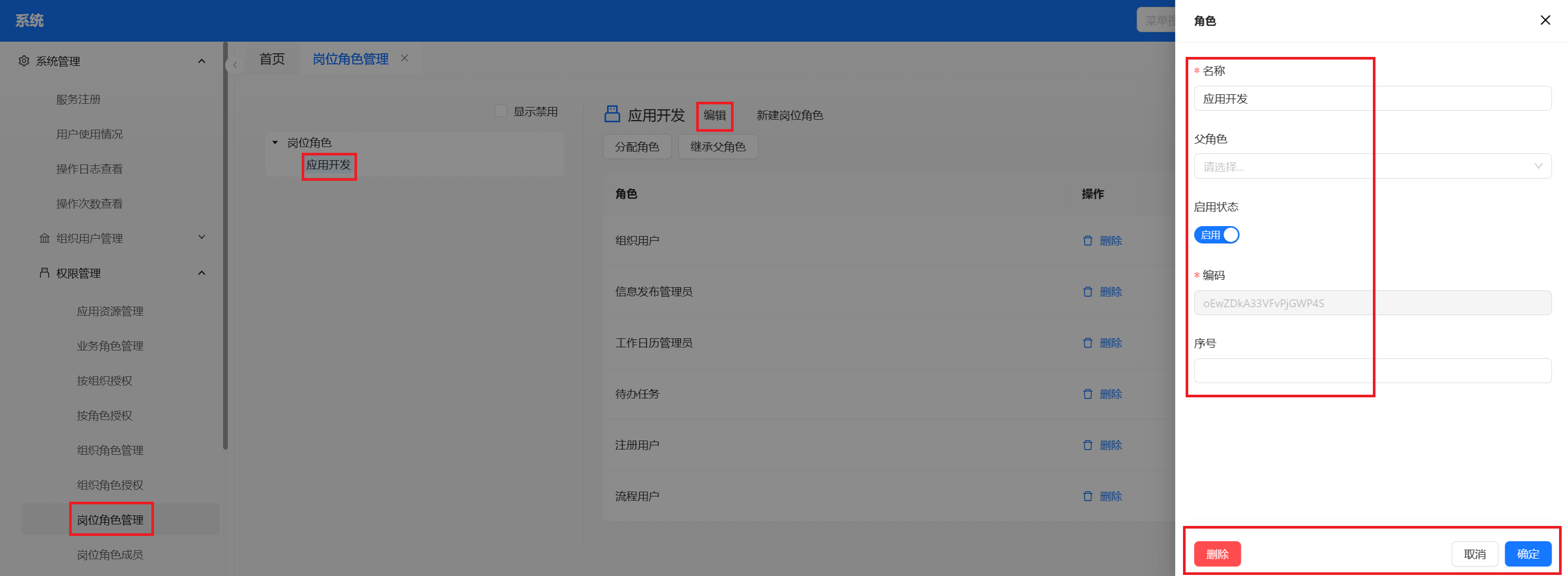Screen dimensions: 1568x576
Task: Open 服务注册 menu item
Action: 78,99
